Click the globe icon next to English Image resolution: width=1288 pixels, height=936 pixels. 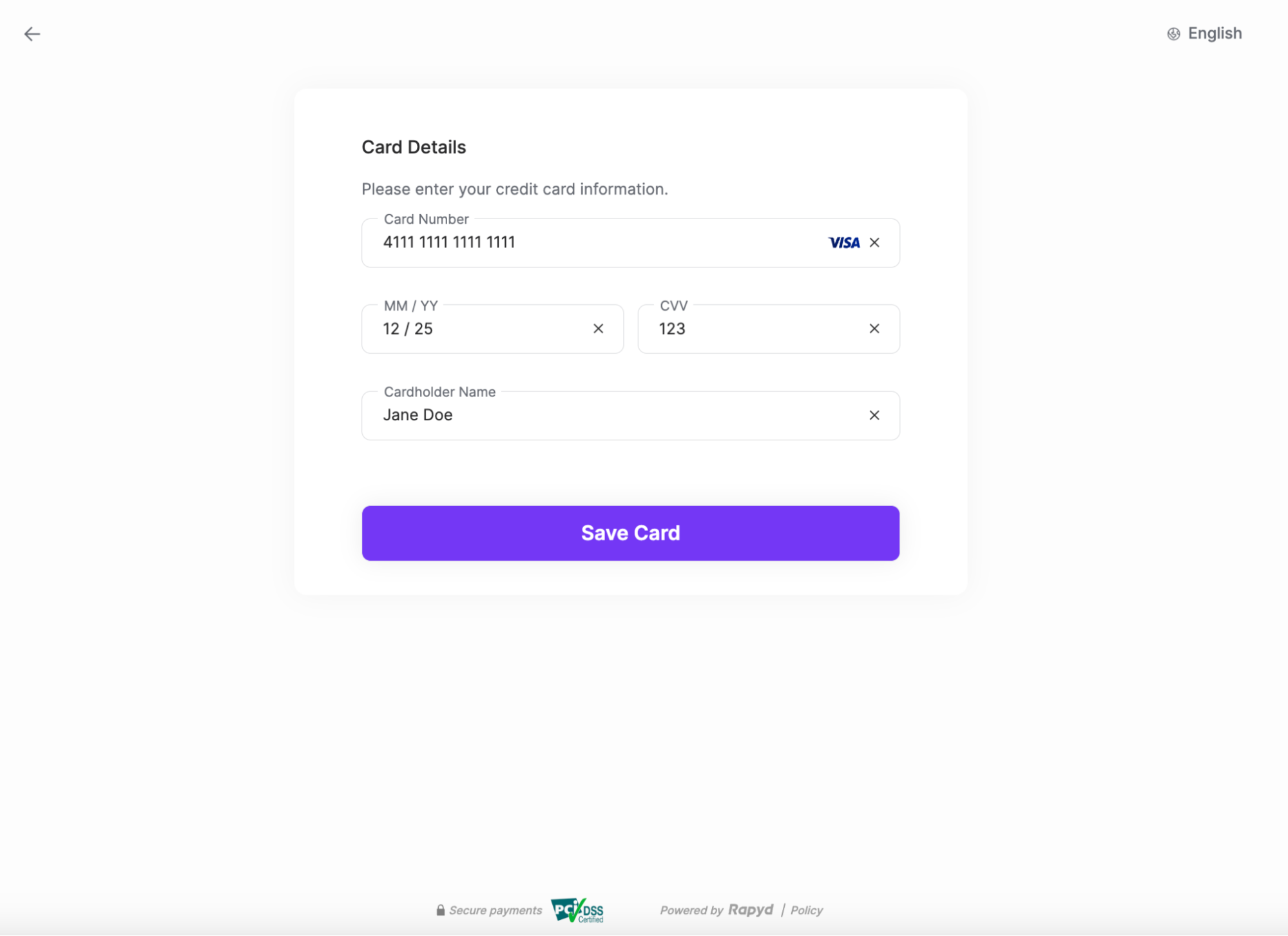[1174, 33]
